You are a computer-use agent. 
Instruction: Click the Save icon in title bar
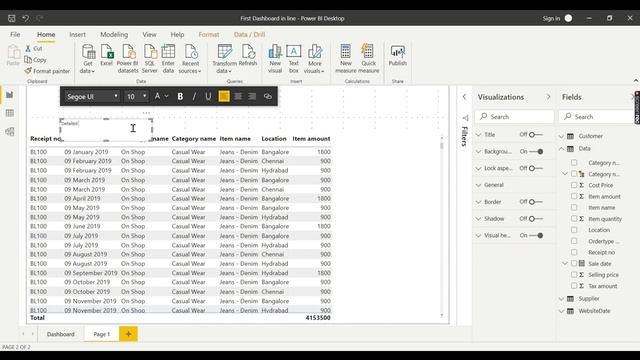[12, 18]
